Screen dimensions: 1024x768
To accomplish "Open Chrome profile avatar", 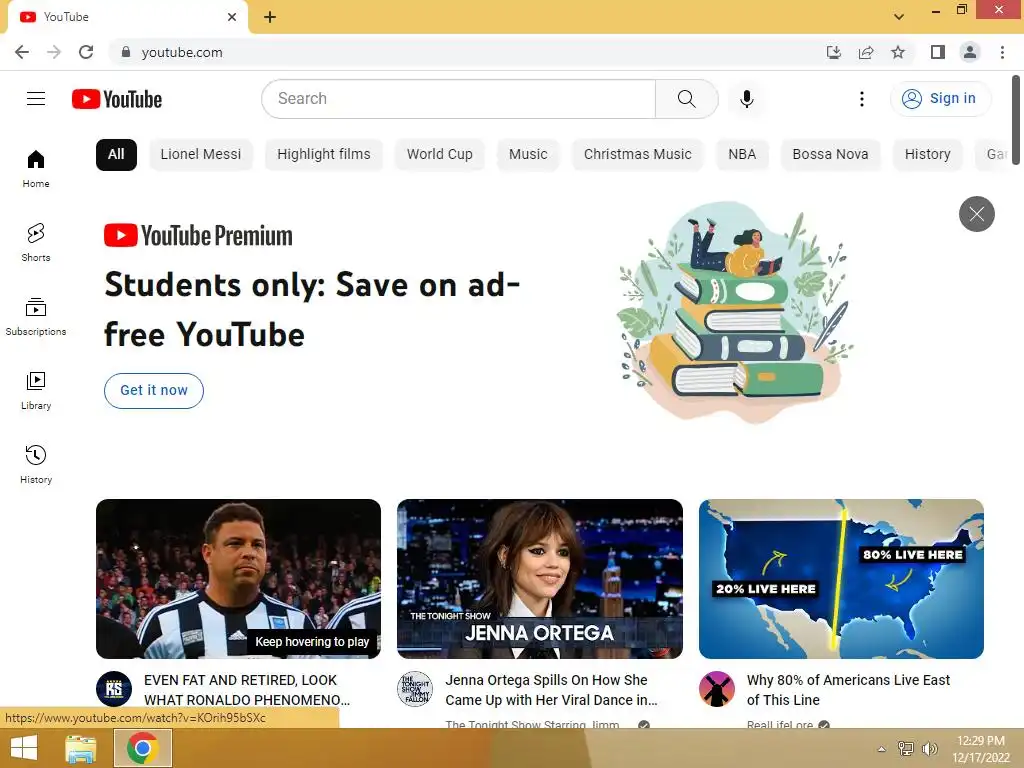I will [970, 52].
